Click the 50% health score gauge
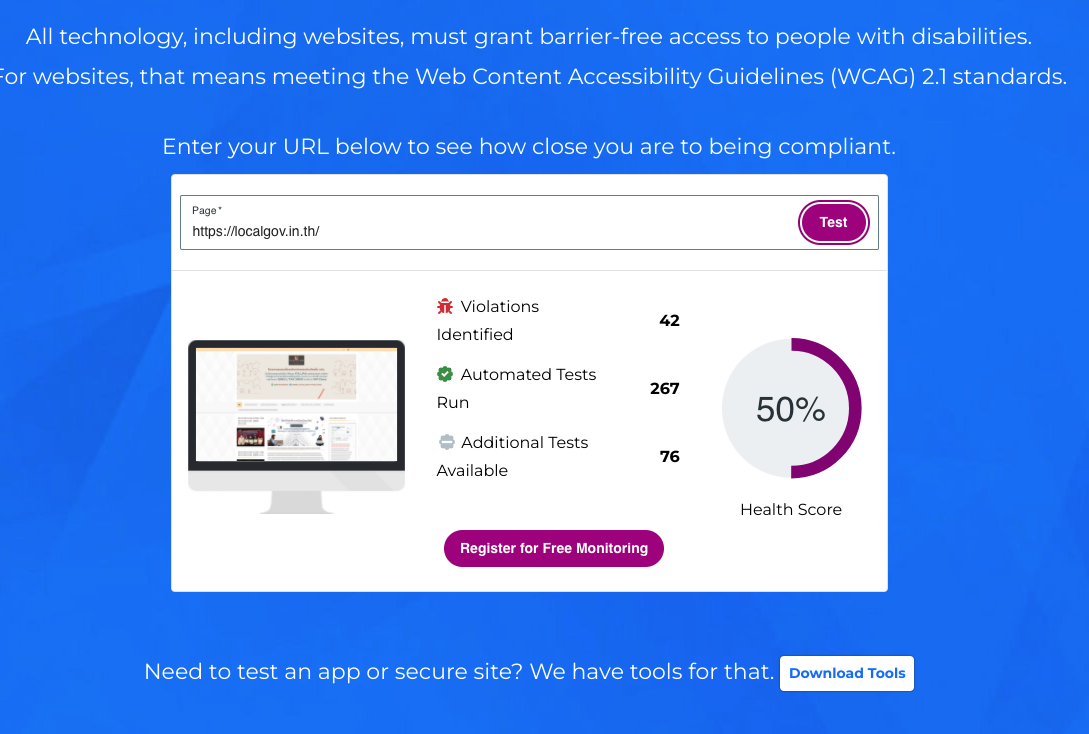The height and width of the screenshot is (734, 1089). click(x=791, y=408)
